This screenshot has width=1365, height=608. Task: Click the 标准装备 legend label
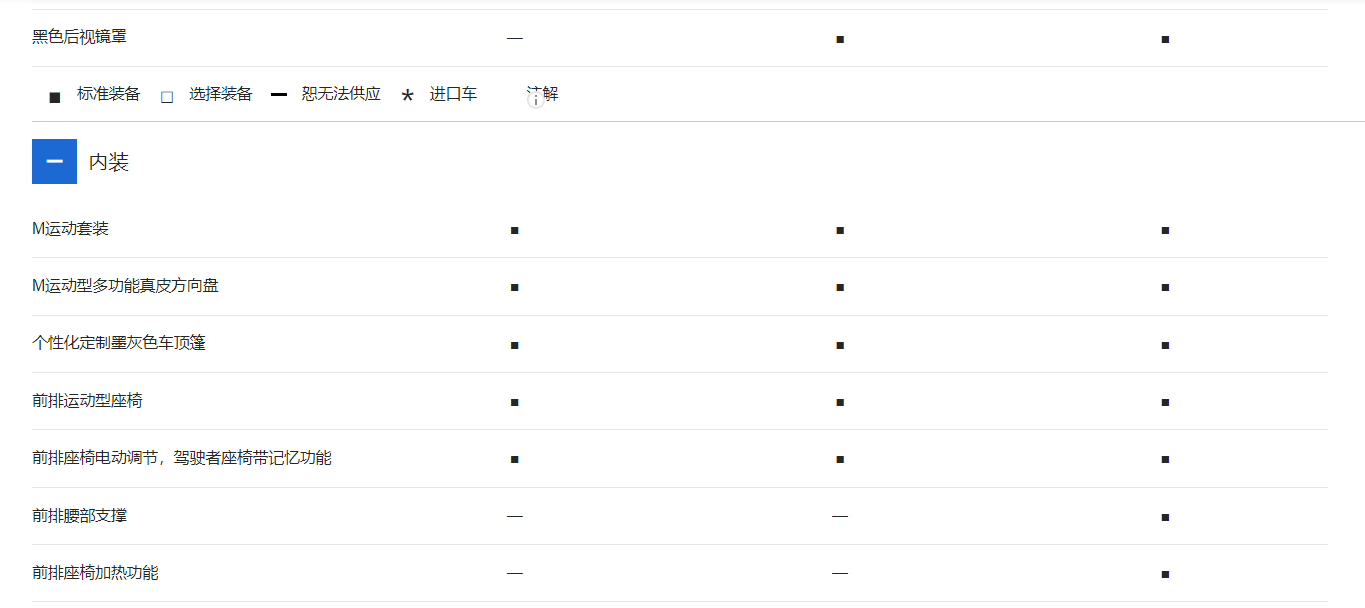(x=108, y=94)
